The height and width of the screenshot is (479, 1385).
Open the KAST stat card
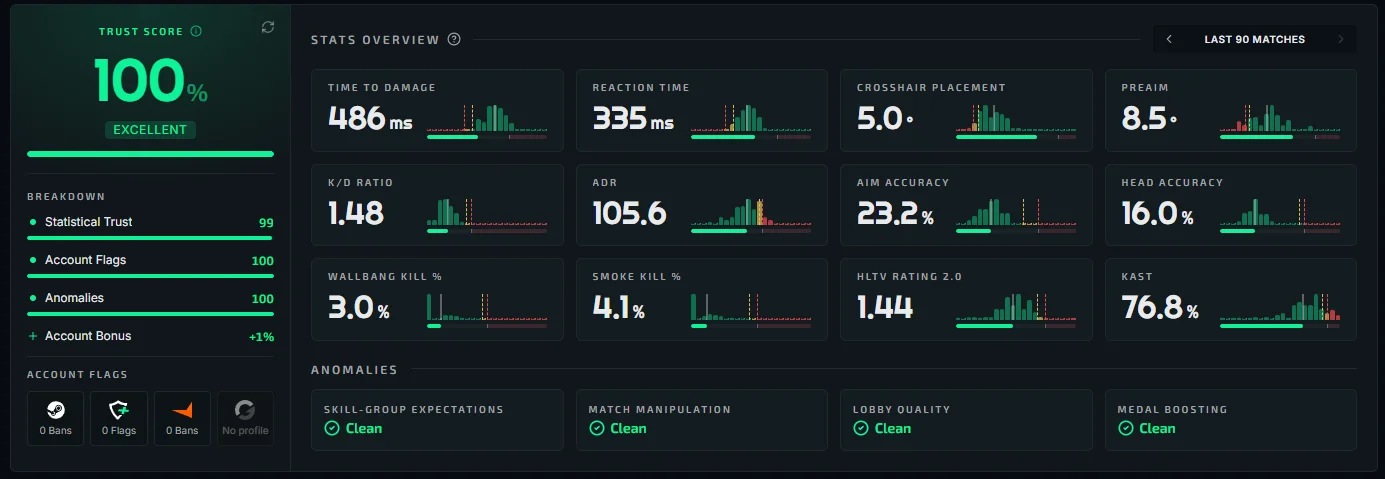pyautogui.click(x=1231, y=300)
